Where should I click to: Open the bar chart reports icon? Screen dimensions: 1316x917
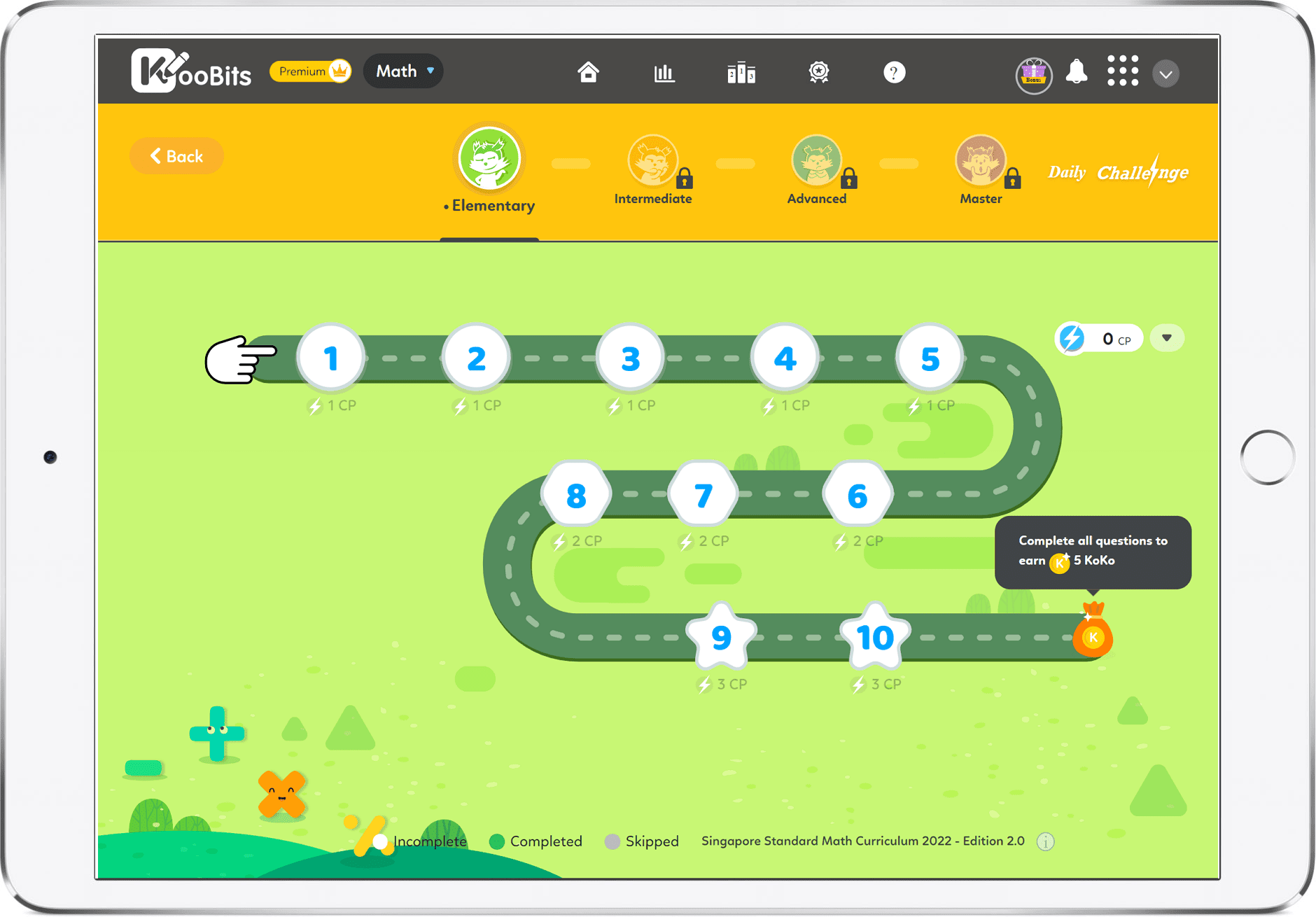point(664,72)
